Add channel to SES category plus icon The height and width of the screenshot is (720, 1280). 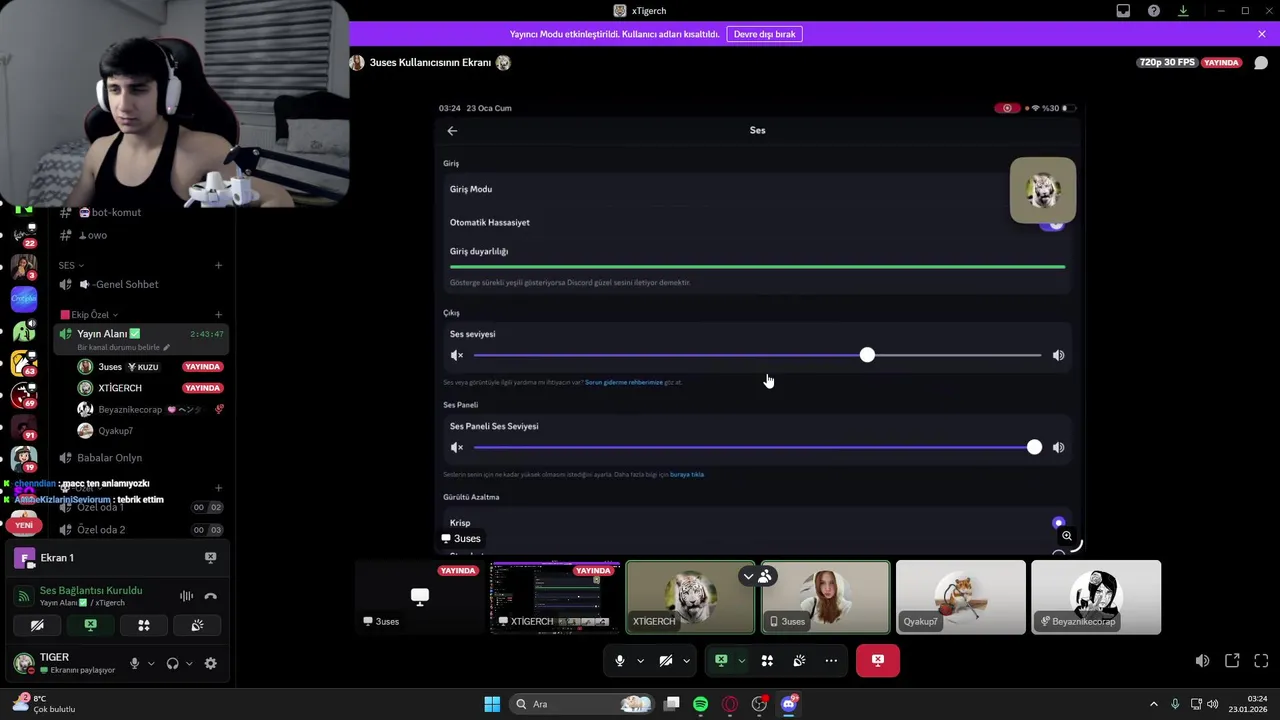point(218,265)
